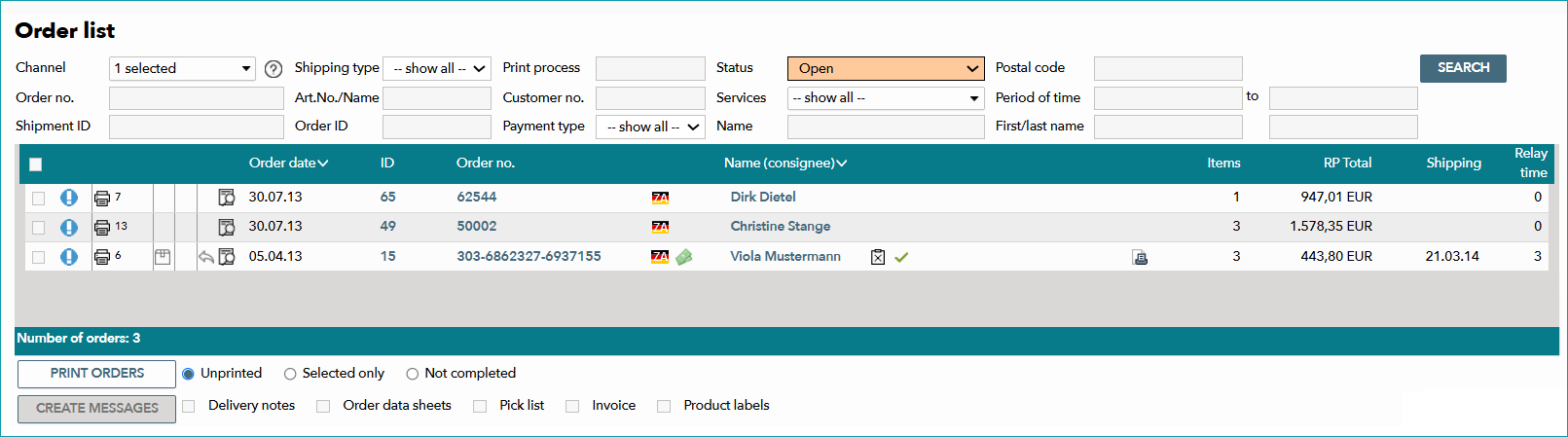Viewport: 1568px width, 437px height.
Task: Click the Period of time start field
Action: click(1168, 98)
